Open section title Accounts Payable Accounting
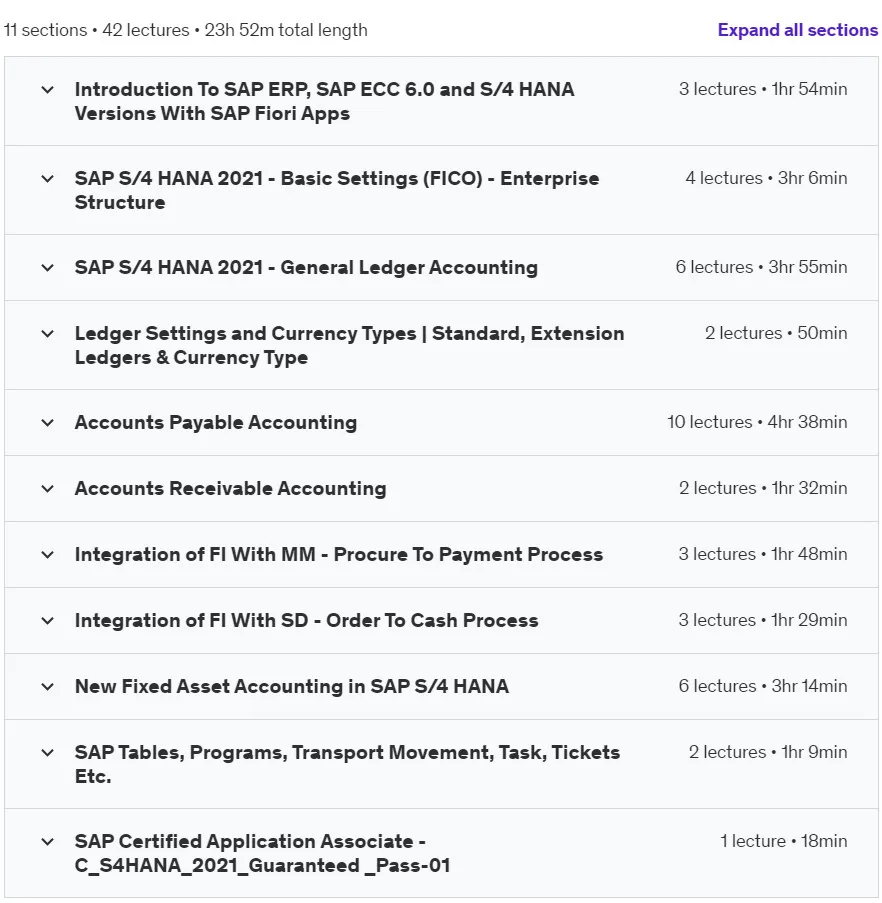The image size is (882, 903). pos(216,422)
